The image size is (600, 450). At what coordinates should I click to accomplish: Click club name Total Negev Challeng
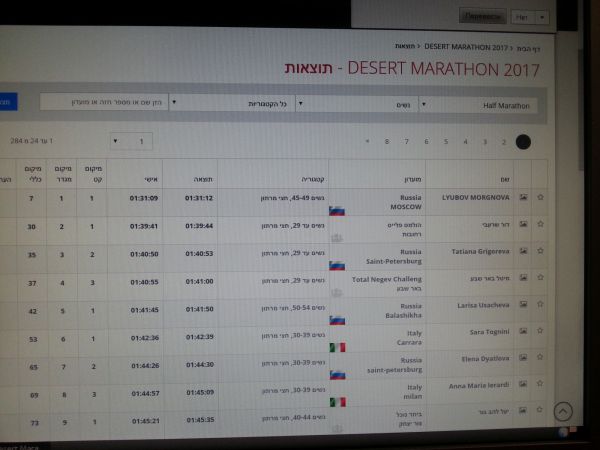pyautogui.click(x=386, y=279)
